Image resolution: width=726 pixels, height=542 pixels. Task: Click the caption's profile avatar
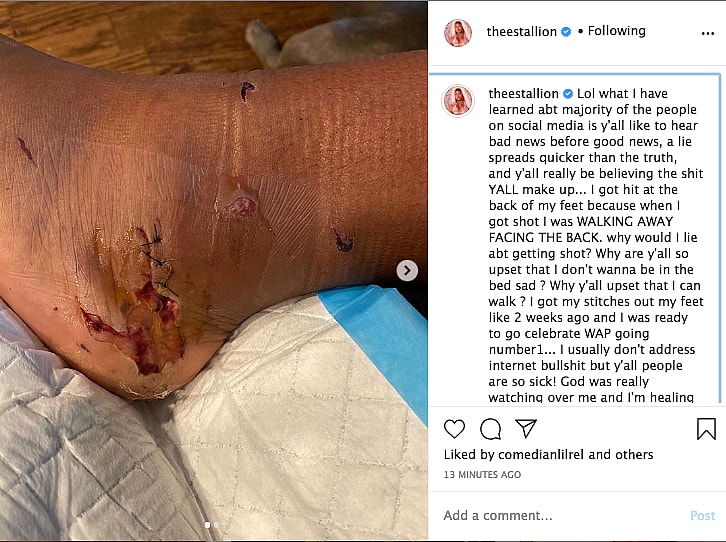[458, 100]
